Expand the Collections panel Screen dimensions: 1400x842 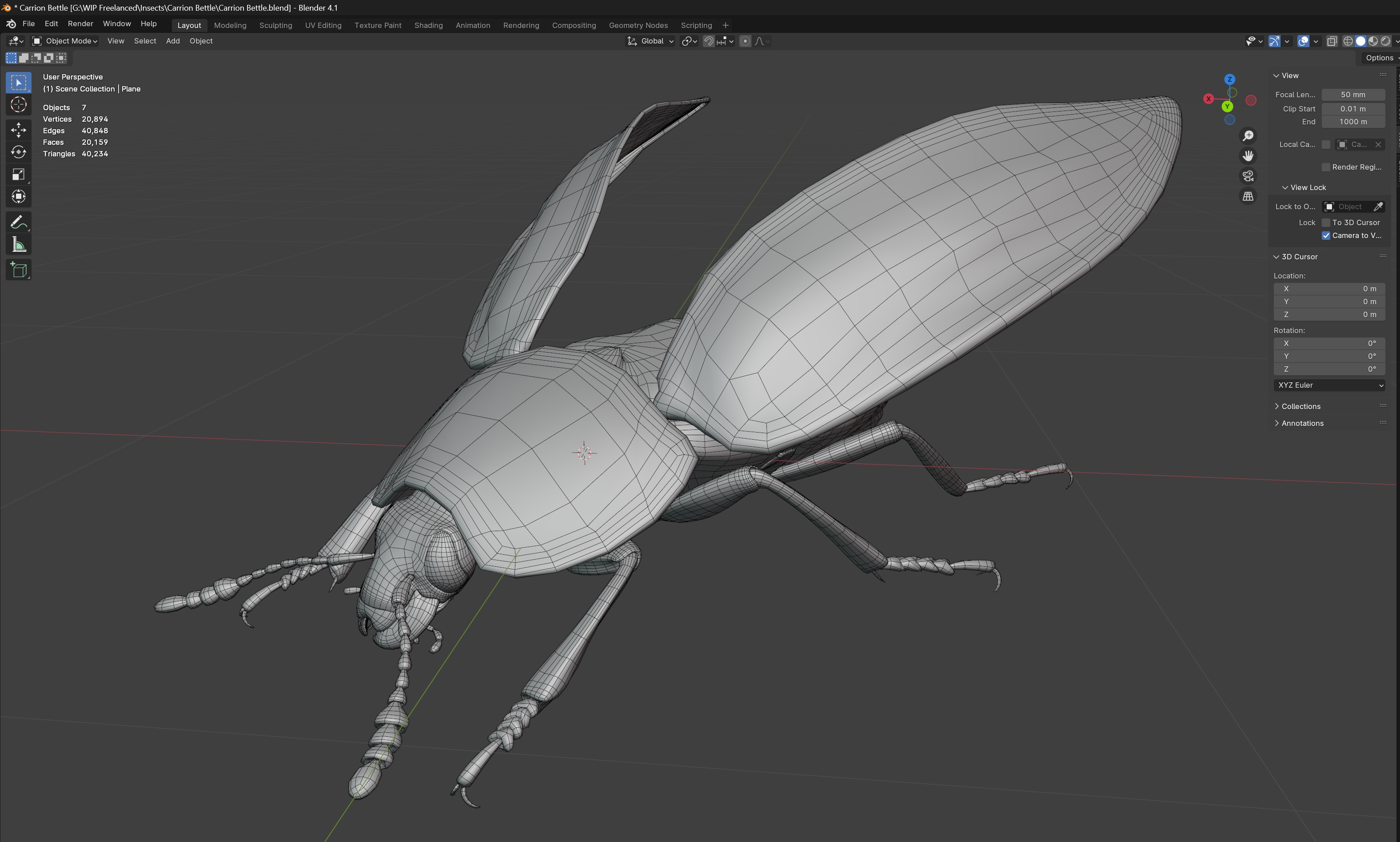1300,406
